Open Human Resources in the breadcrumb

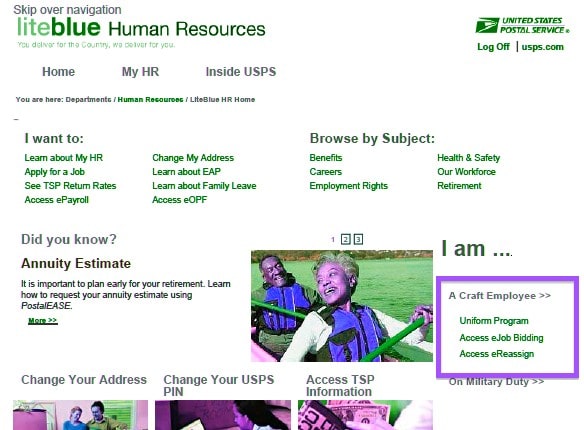[x=150, y=99]
